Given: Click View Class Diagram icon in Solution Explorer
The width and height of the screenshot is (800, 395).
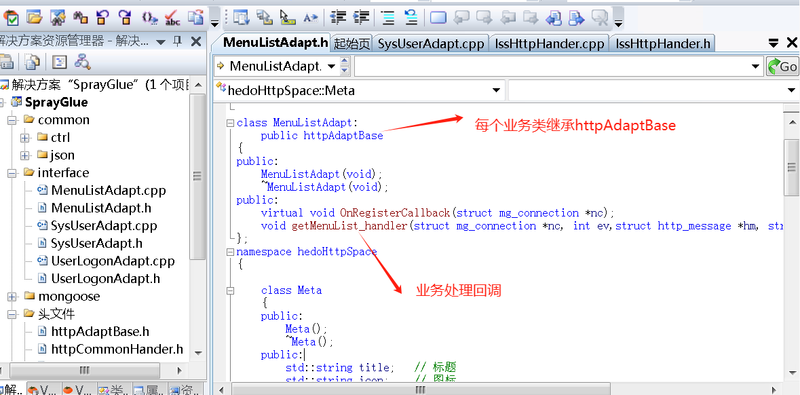Looking at the screenshot, I should point(82,62).
